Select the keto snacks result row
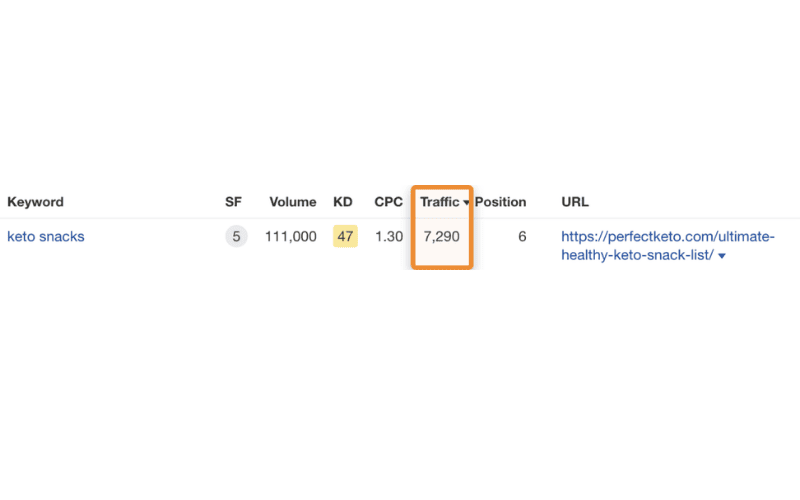This screenshot has width=800, height=500. [400, 245]
